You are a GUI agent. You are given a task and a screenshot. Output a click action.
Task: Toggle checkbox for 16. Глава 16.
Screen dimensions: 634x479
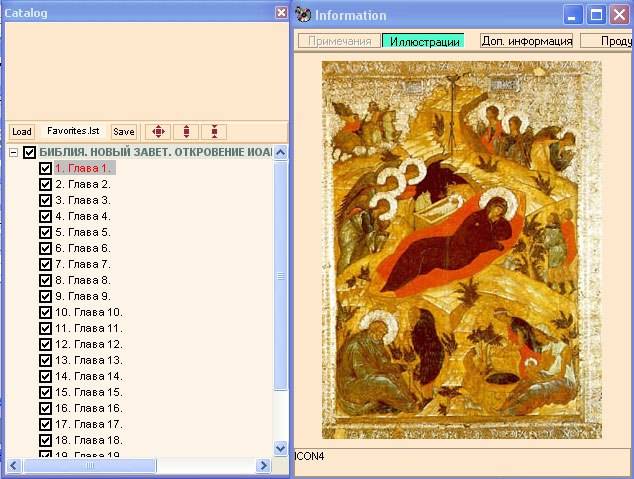point(45,408)
